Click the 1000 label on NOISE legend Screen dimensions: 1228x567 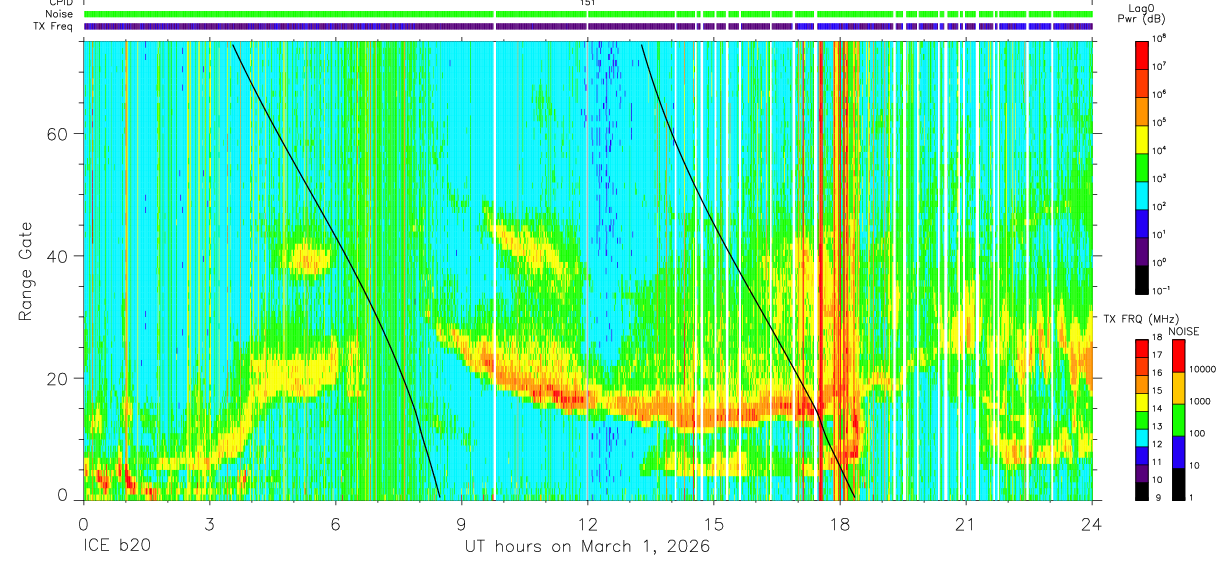click(x=1200, y=403)
